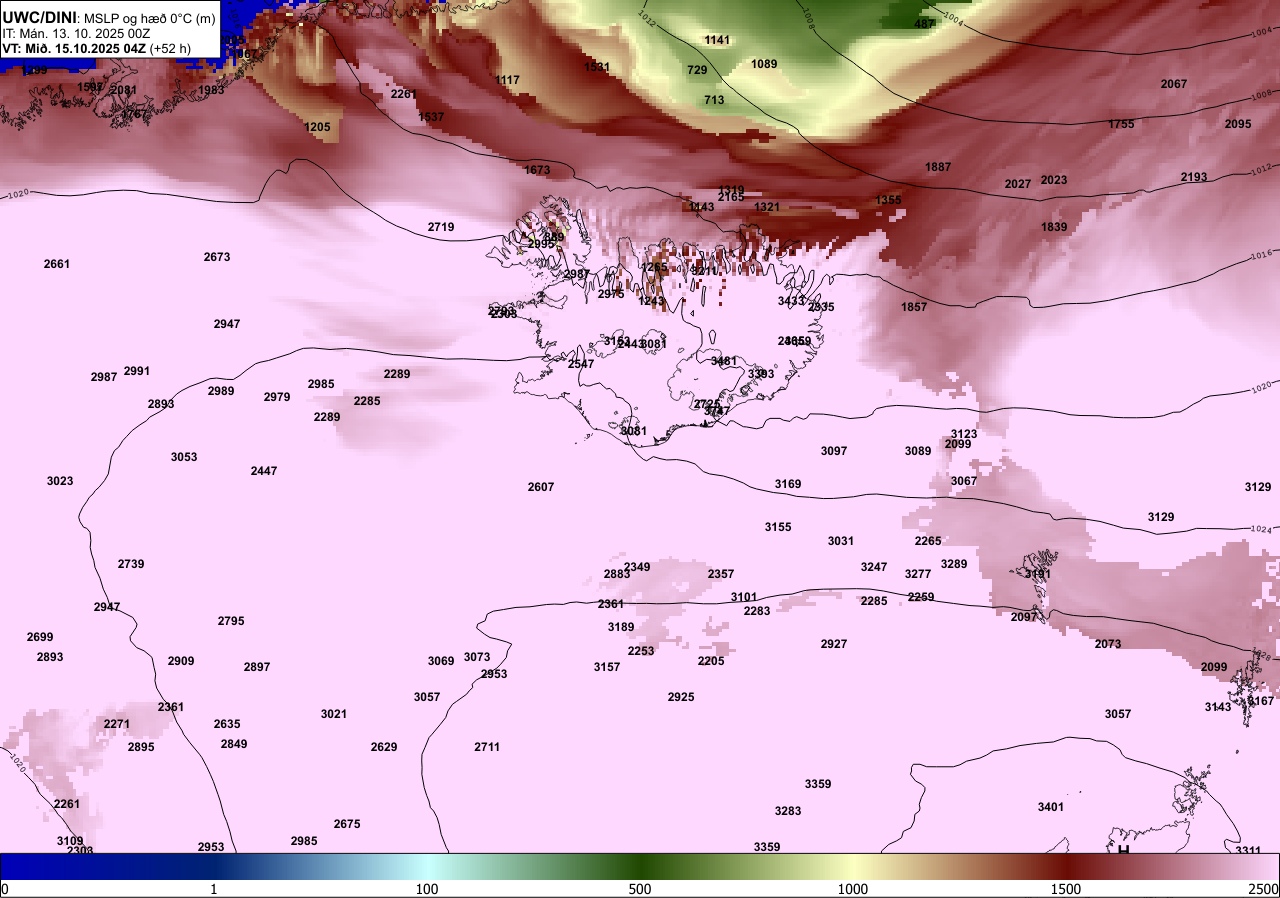This screenshot has width=1280, height=898.
Task: Click the height value 2629
Action: pos(384,747)
